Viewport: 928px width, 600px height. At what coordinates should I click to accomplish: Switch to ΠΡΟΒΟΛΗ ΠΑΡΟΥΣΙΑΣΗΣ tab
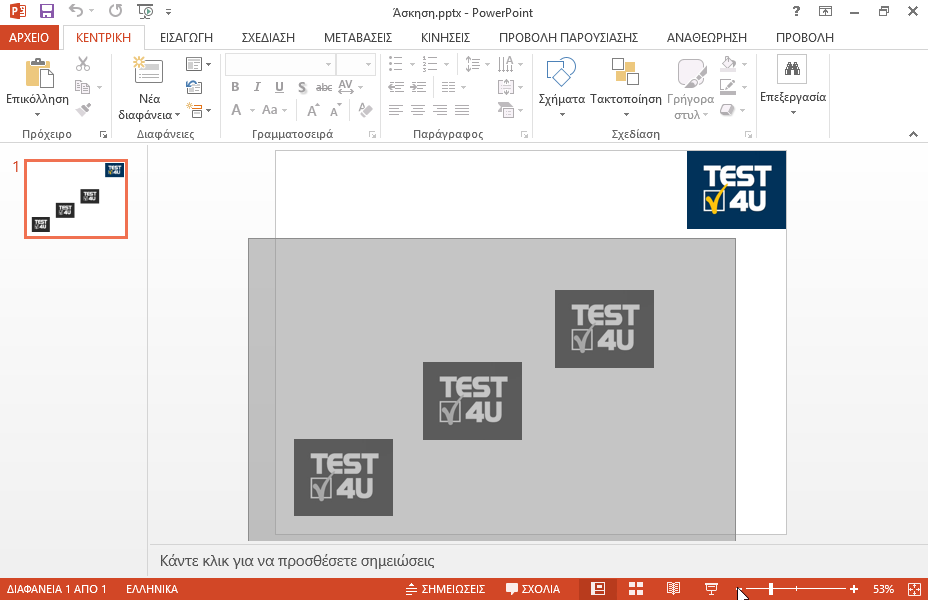(x=568, y=37)
